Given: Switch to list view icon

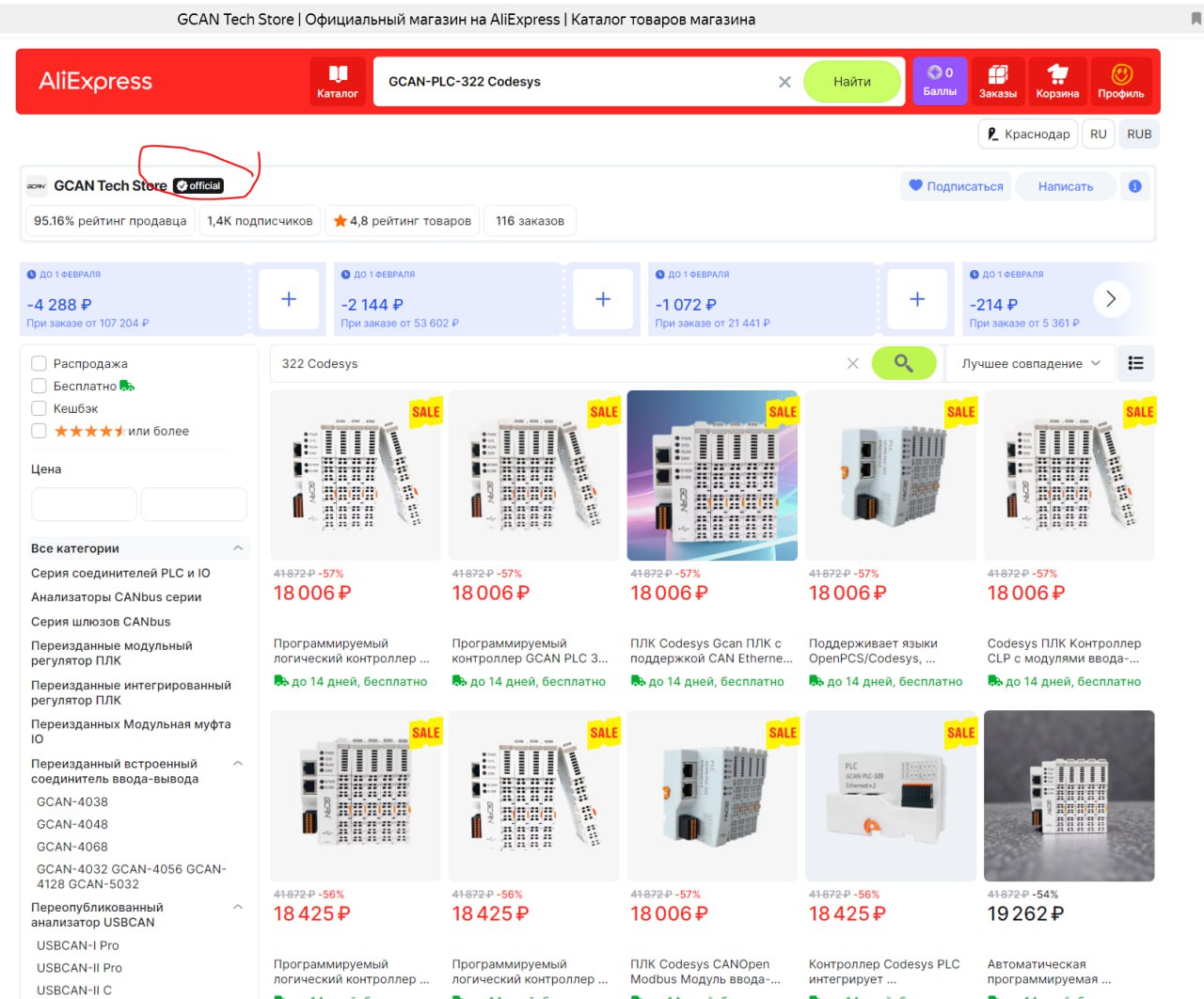Looking at the screenshot, I should [x=1136, y=363].
